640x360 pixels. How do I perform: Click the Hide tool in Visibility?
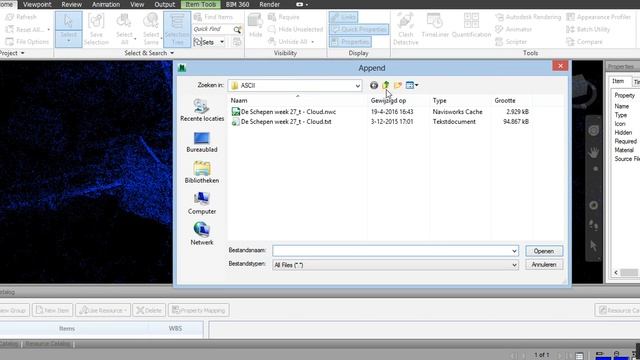[256, 26]
